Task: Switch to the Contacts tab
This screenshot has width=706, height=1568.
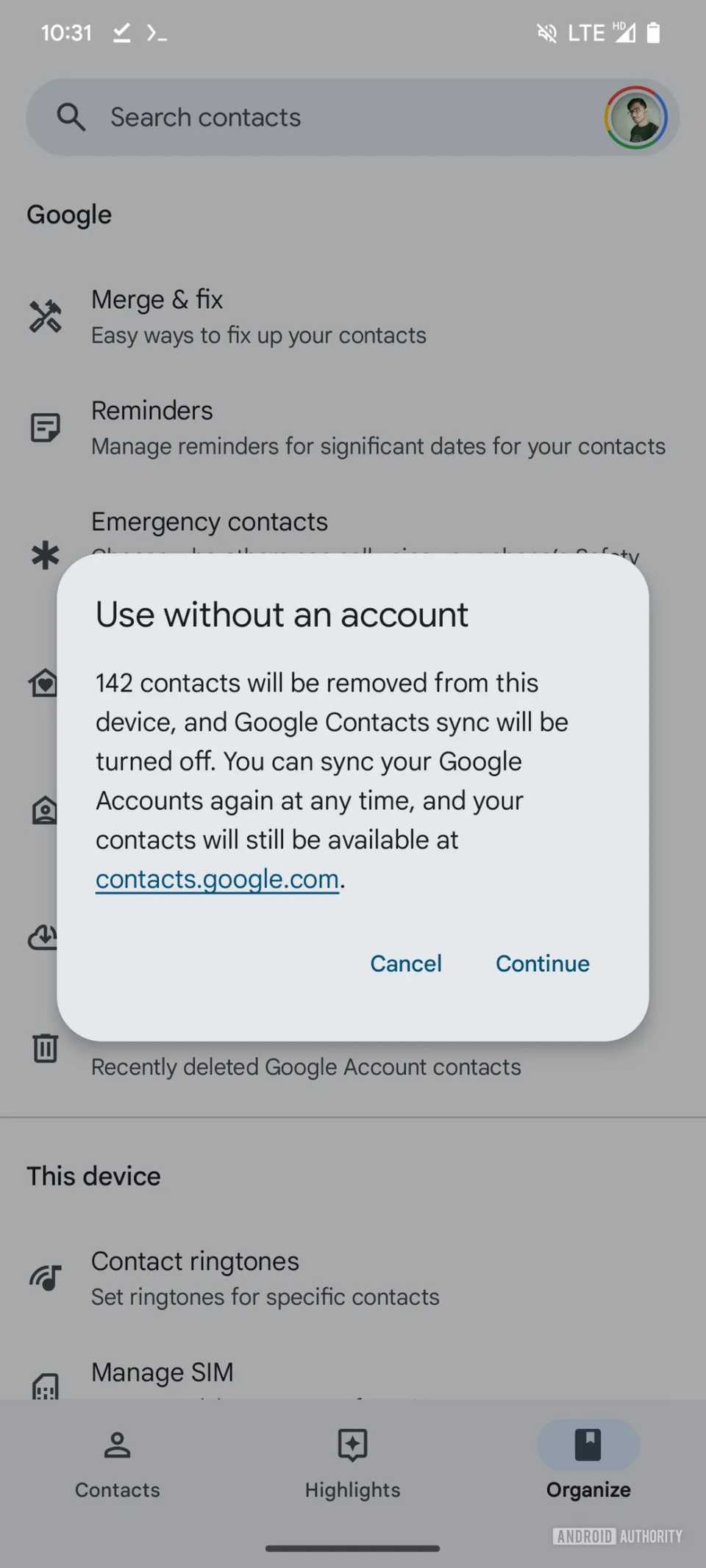Action: point(117,1464)
